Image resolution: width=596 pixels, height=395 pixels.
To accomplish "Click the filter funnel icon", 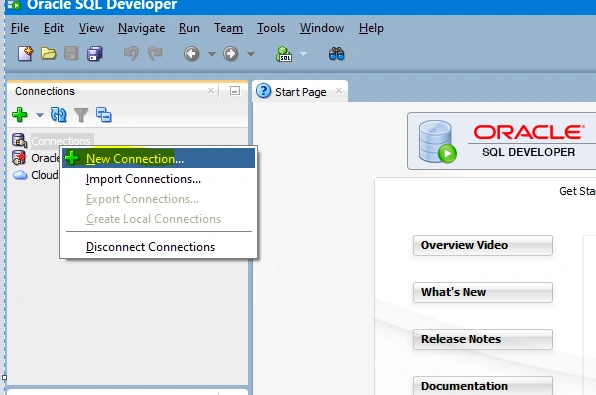I will pos(81,115).
